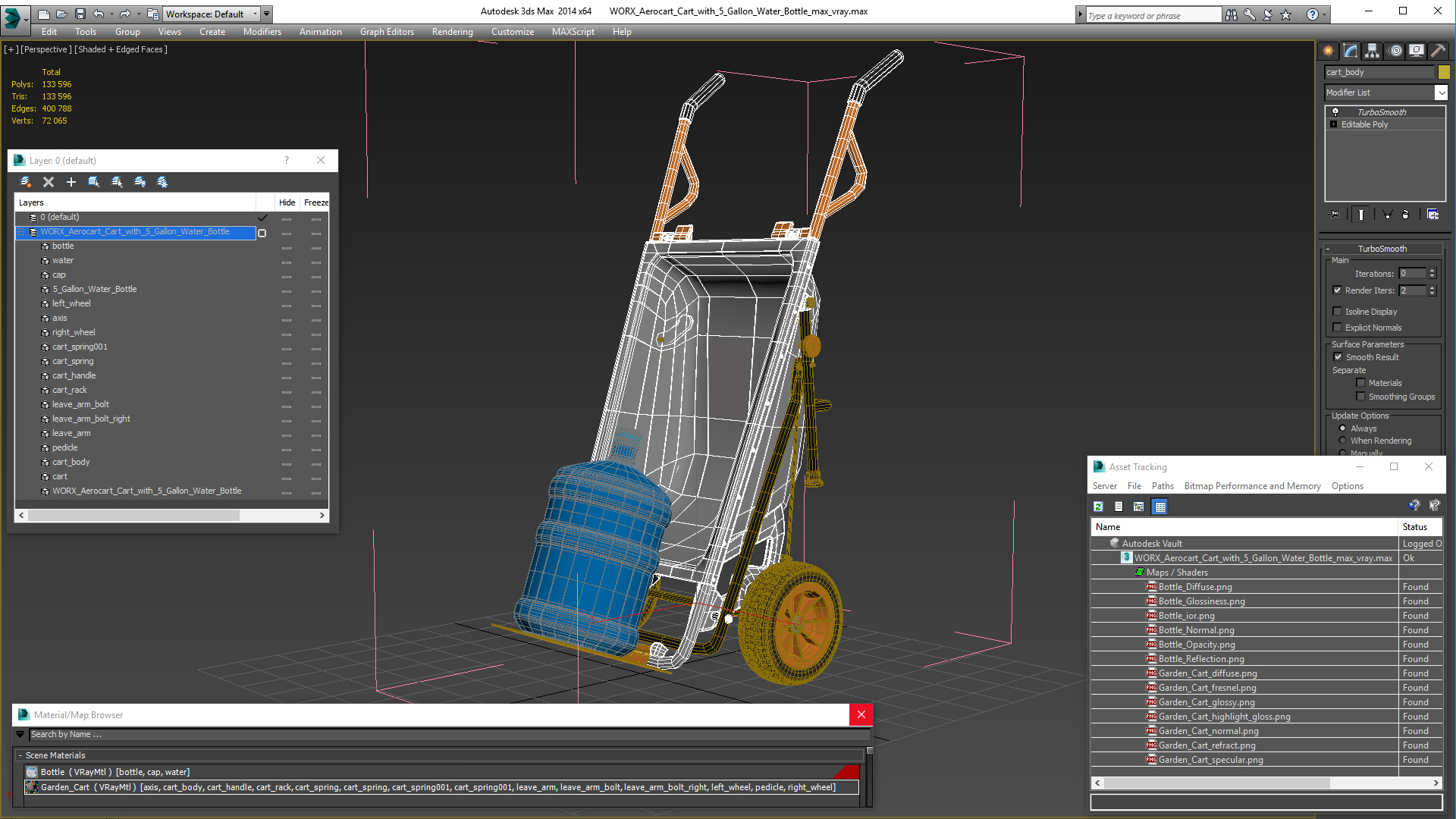Click Delete layer X icon in Layer dialog
The image size is (1456, 819).
coord(49,182)
